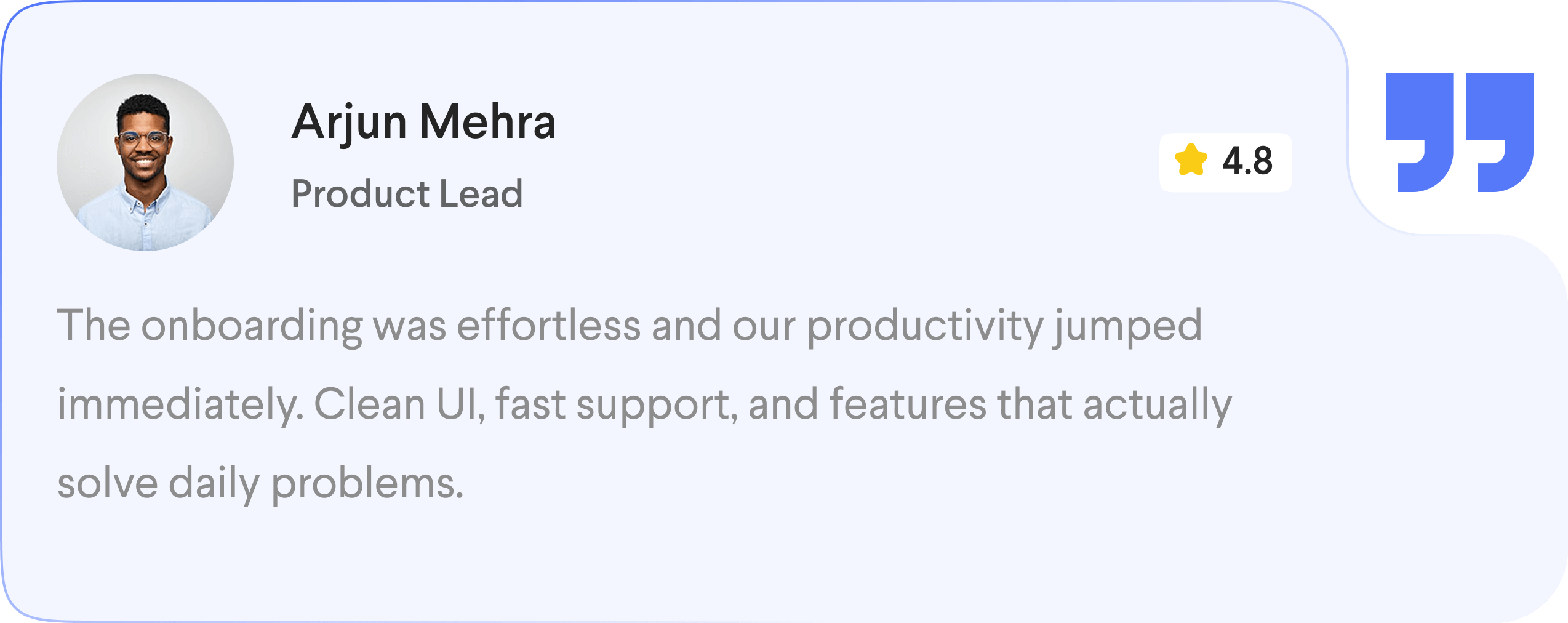
Task: Click the "fast support" phrase
Action: click(x=617, y=404)
